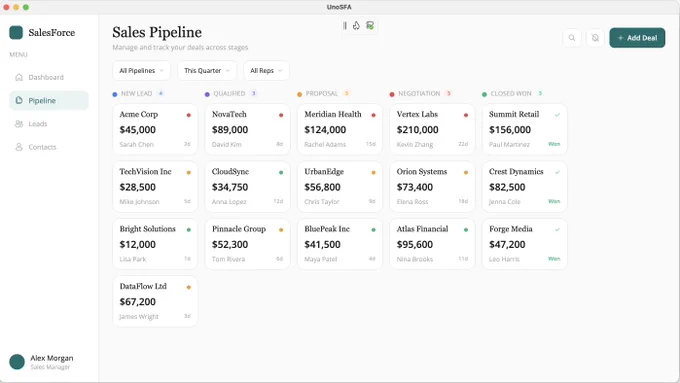Click the Qualified count badge
Image resolution: width=680 pixels, height=383 pixels.
coord(254,93)
